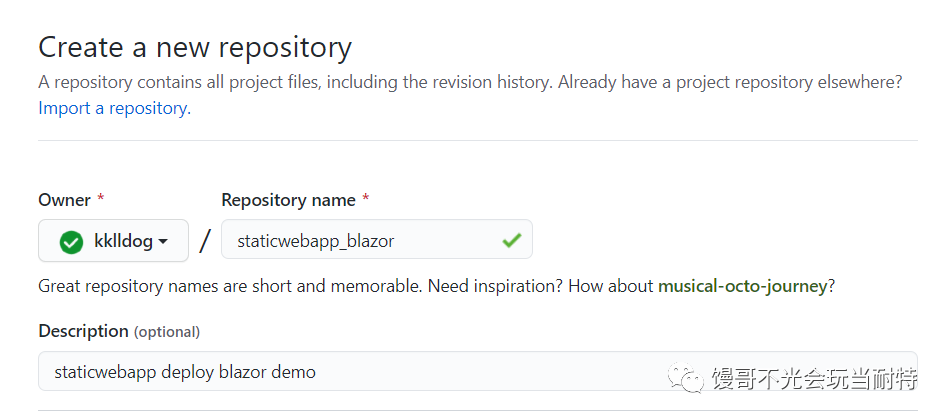Viewport: 948px width, 420px height.
Task: Click the red asterisk beside Repository name
Action: 366,198
